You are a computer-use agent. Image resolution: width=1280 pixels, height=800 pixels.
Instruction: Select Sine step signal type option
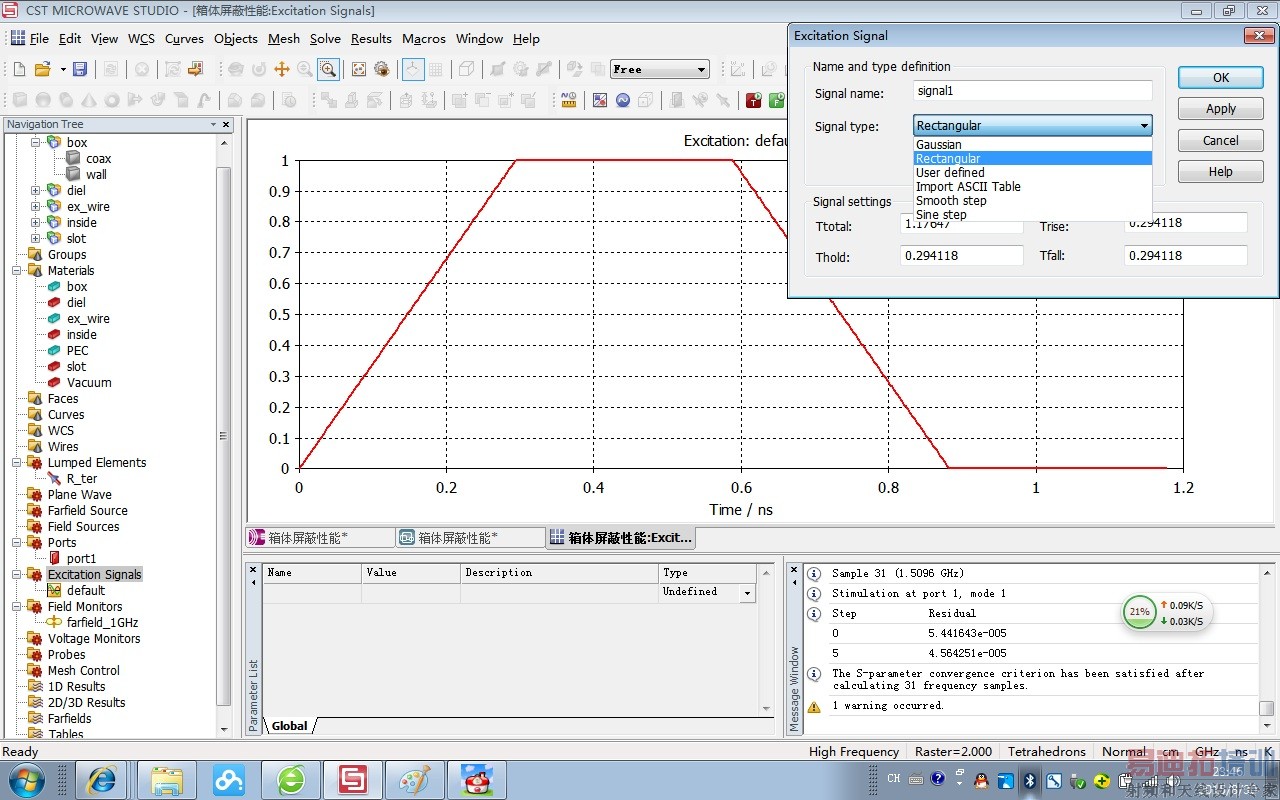pyautogui.click(x=941, y=215)
